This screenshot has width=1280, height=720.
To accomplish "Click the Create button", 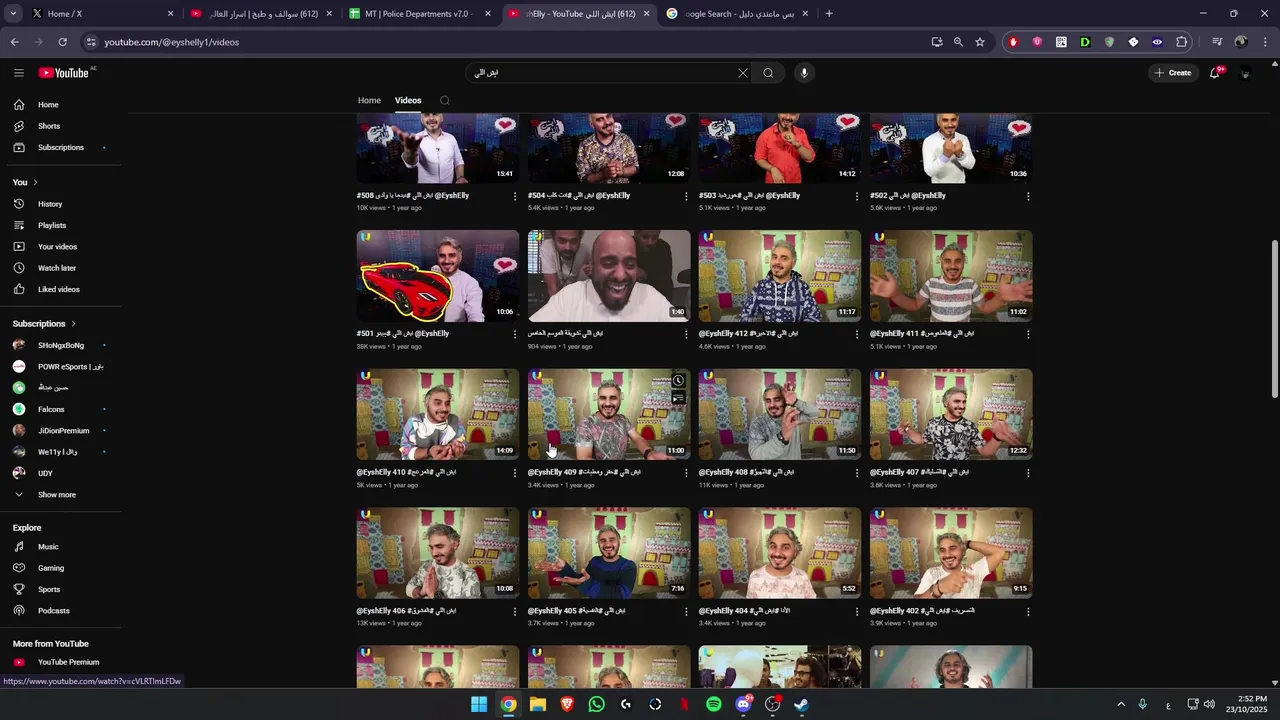I will point(1173,73).
